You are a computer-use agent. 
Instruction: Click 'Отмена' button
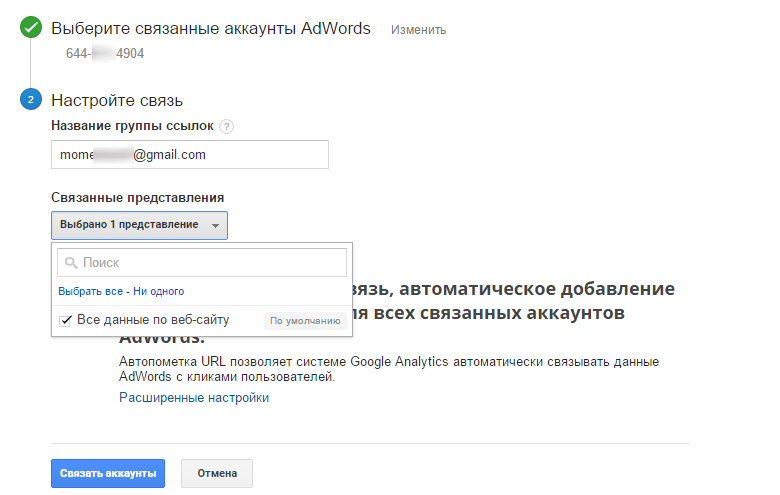click(217, 473)
